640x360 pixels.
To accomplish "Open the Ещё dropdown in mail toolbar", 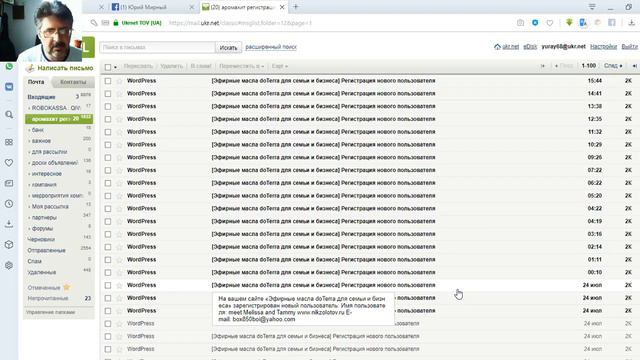I will pyautogui.click(x=280, y=66).
